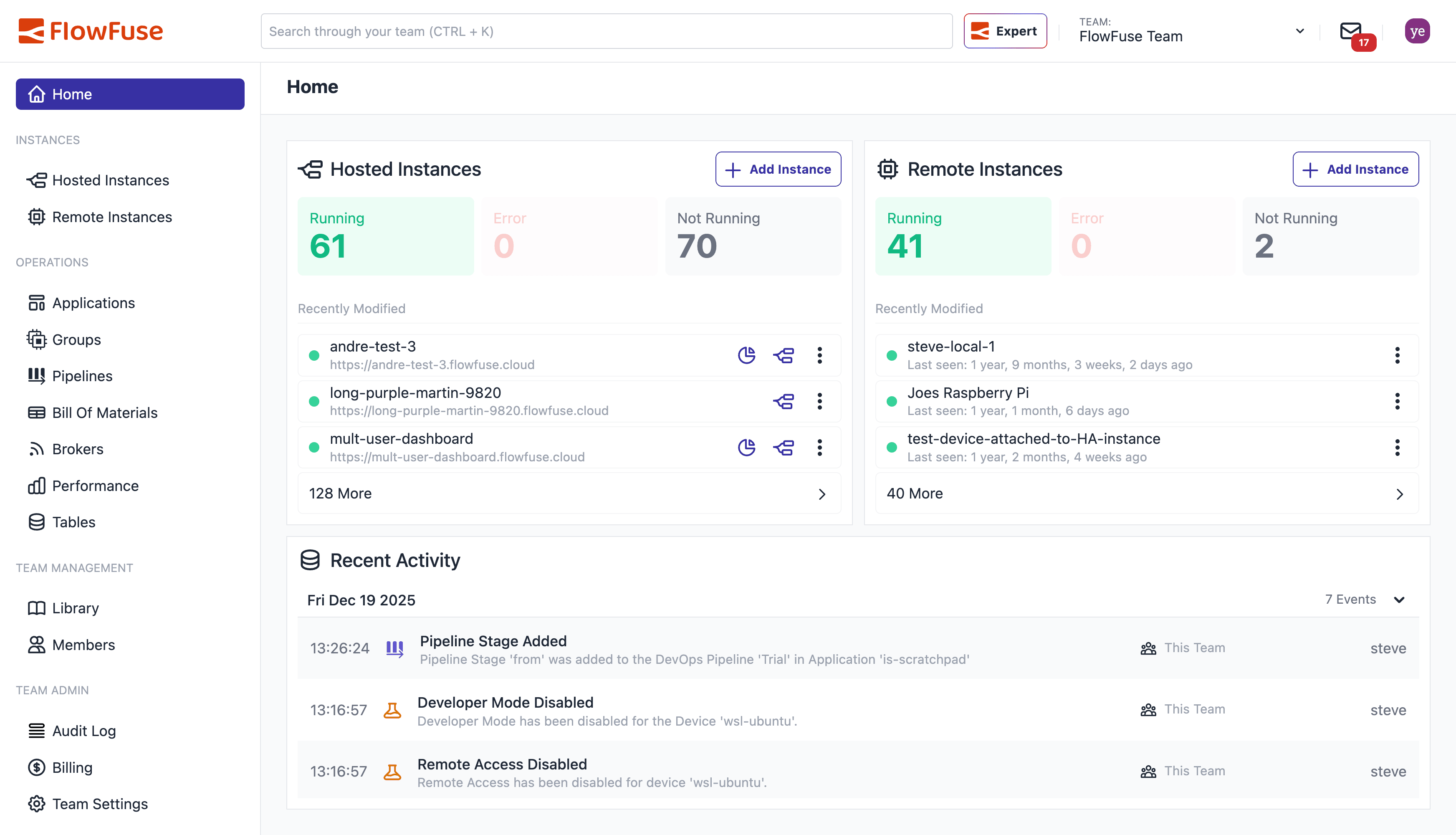Open Team Settings

99,803
